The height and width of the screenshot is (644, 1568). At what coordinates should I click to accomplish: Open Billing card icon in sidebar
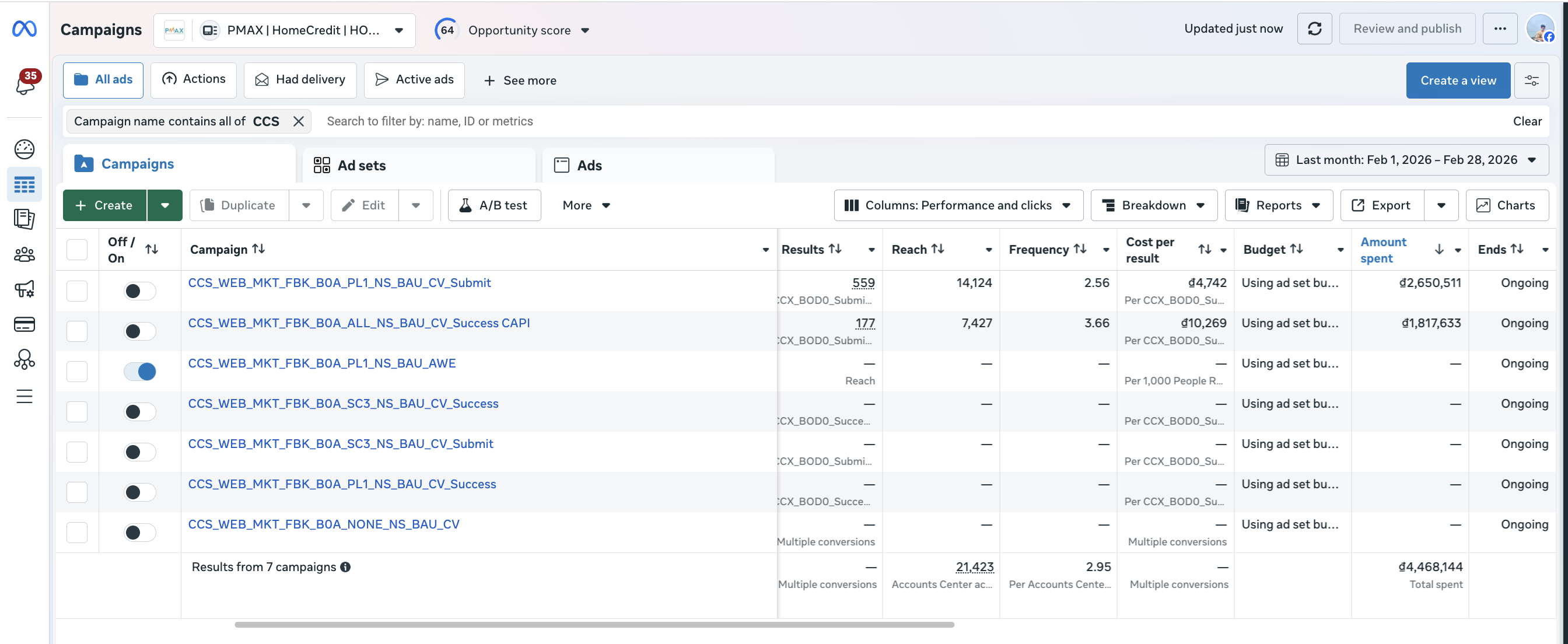(x=24, y=324)
